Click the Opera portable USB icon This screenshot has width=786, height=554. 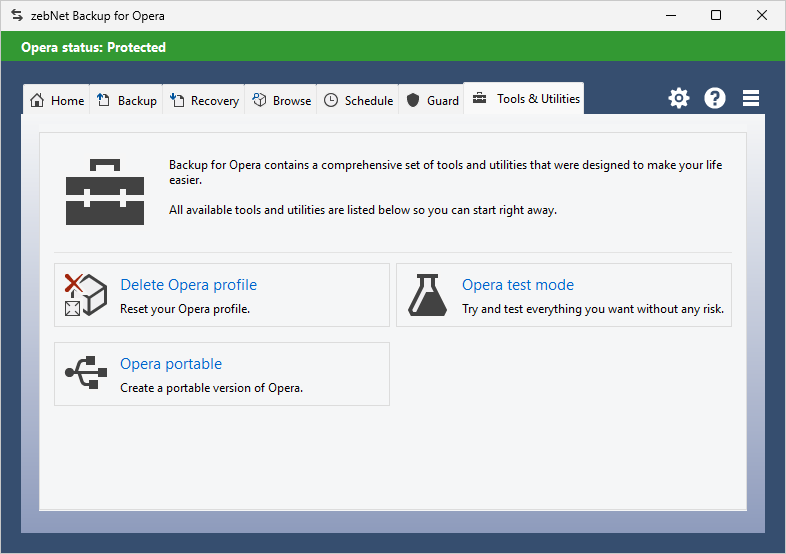85,373
